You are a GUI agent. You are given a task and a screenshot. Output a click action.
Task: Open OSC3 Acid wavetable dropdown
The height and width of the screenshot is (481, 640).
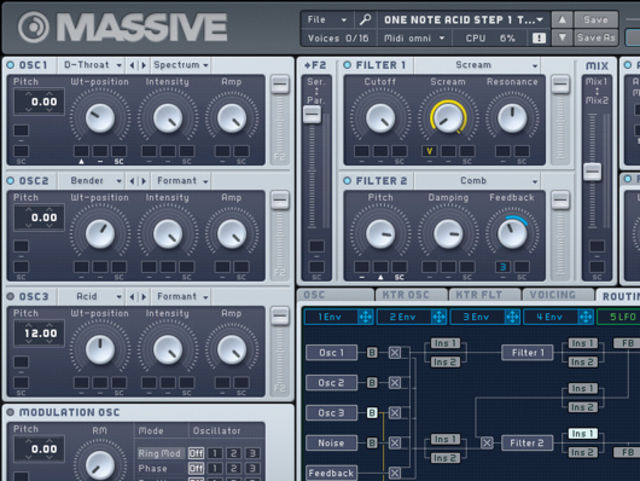93,297
